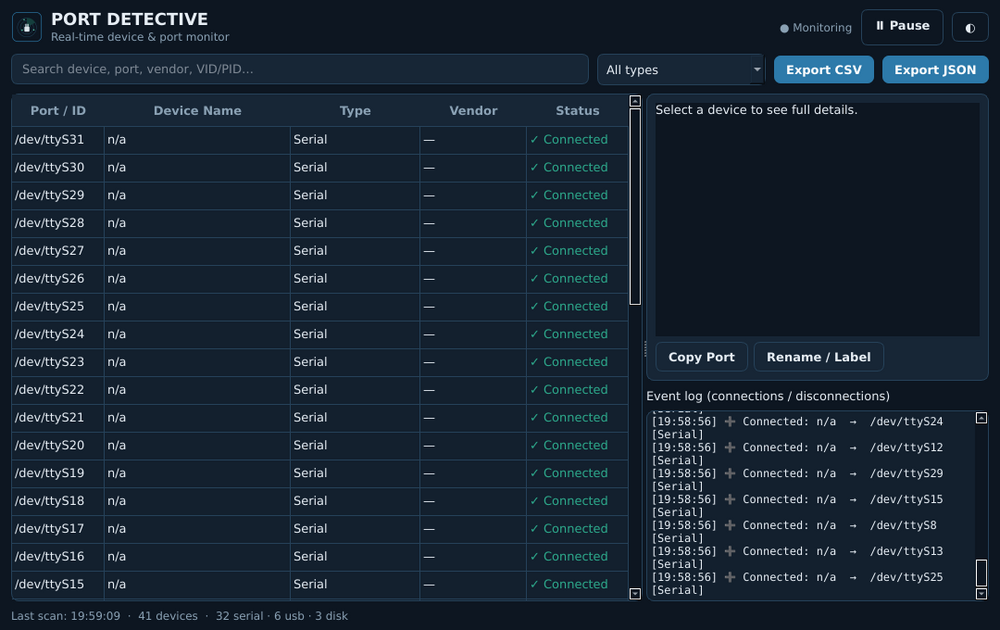The height and width of the screenshot is (630, 1000).
Task: Sort by the Status column header
Action: tap(577, 111)
